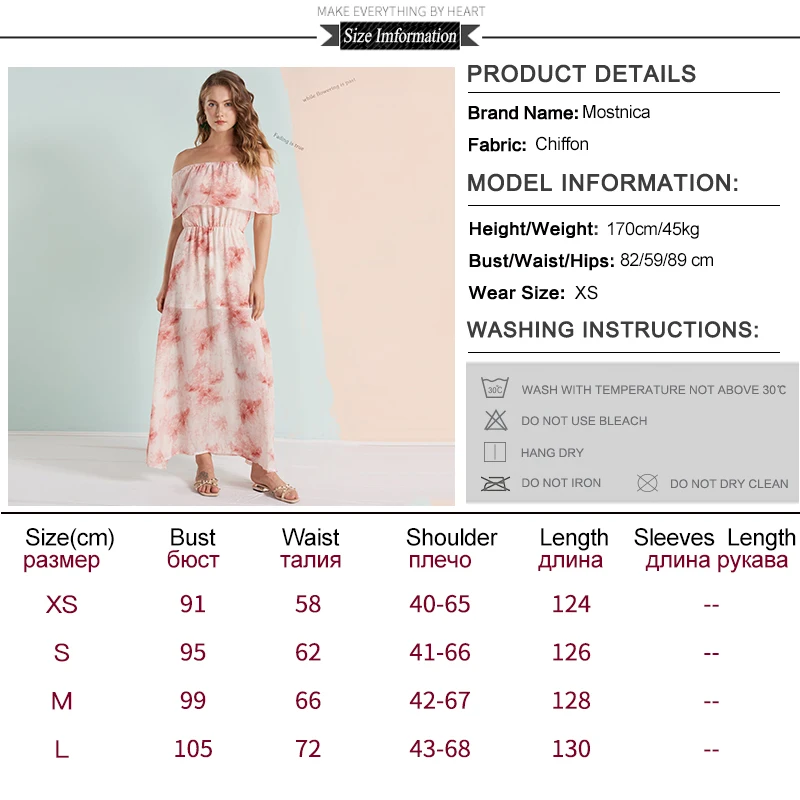Click the do not dry clean circle icon

point(647,483)
